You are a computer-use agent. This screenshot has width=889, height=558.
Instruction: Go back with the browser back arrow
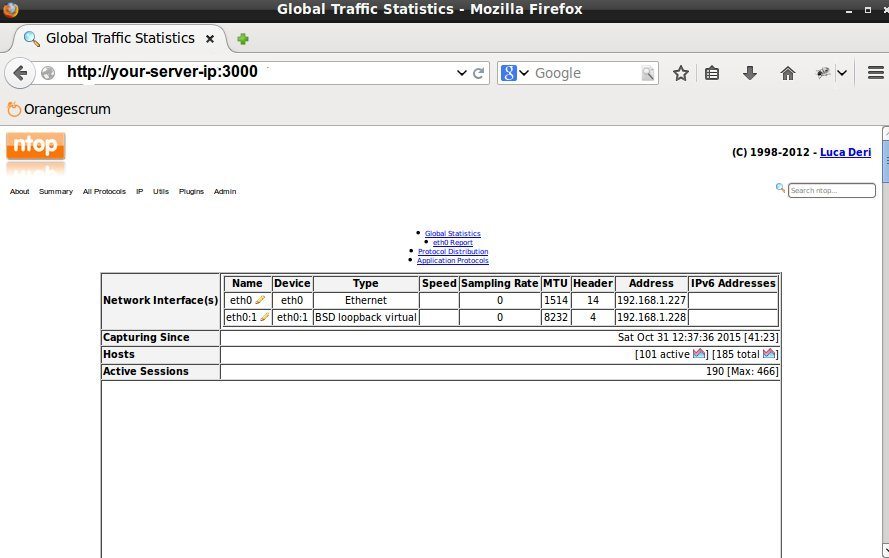click(20, 73)
